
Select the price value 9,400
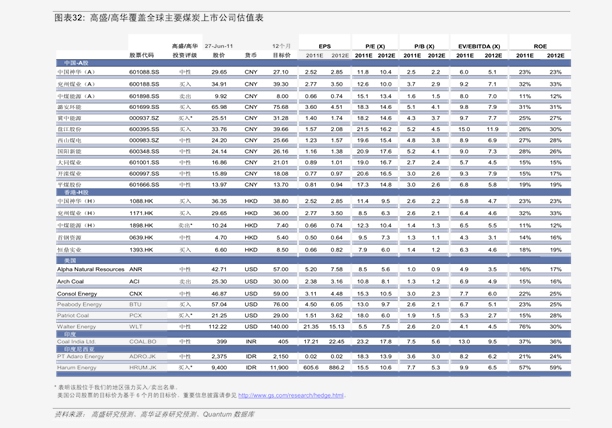tap(219, 368)
